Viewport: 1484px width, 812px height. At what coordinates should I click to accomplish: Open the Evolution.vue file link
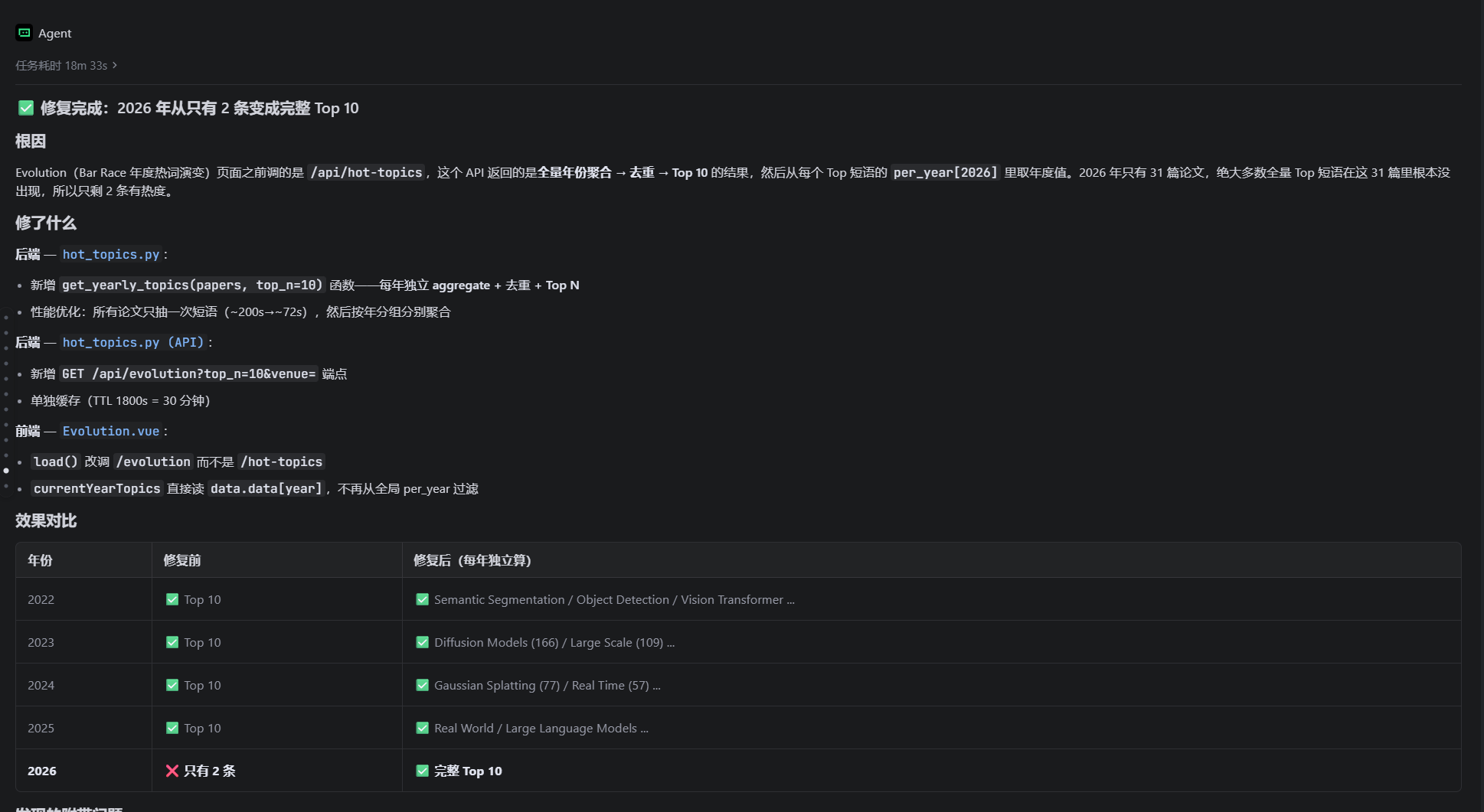coord(111,431)
